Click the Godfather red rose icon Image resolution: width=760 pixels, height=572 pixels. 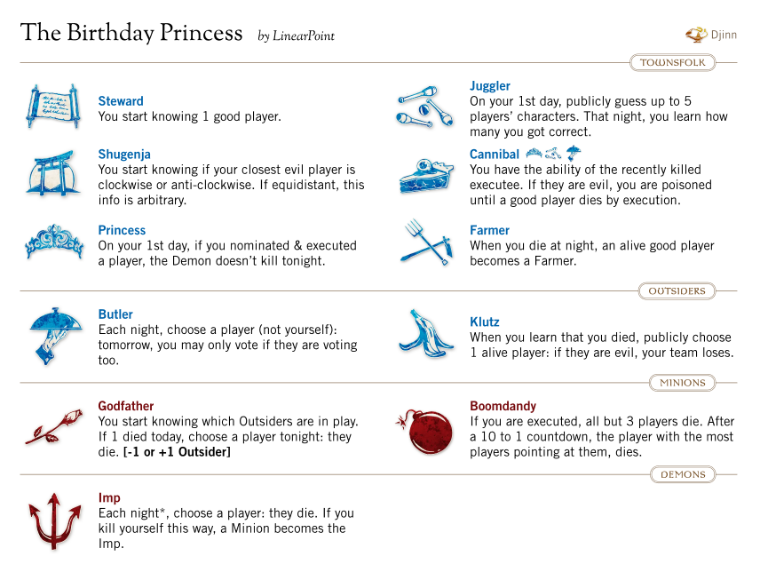coord(54,427)
